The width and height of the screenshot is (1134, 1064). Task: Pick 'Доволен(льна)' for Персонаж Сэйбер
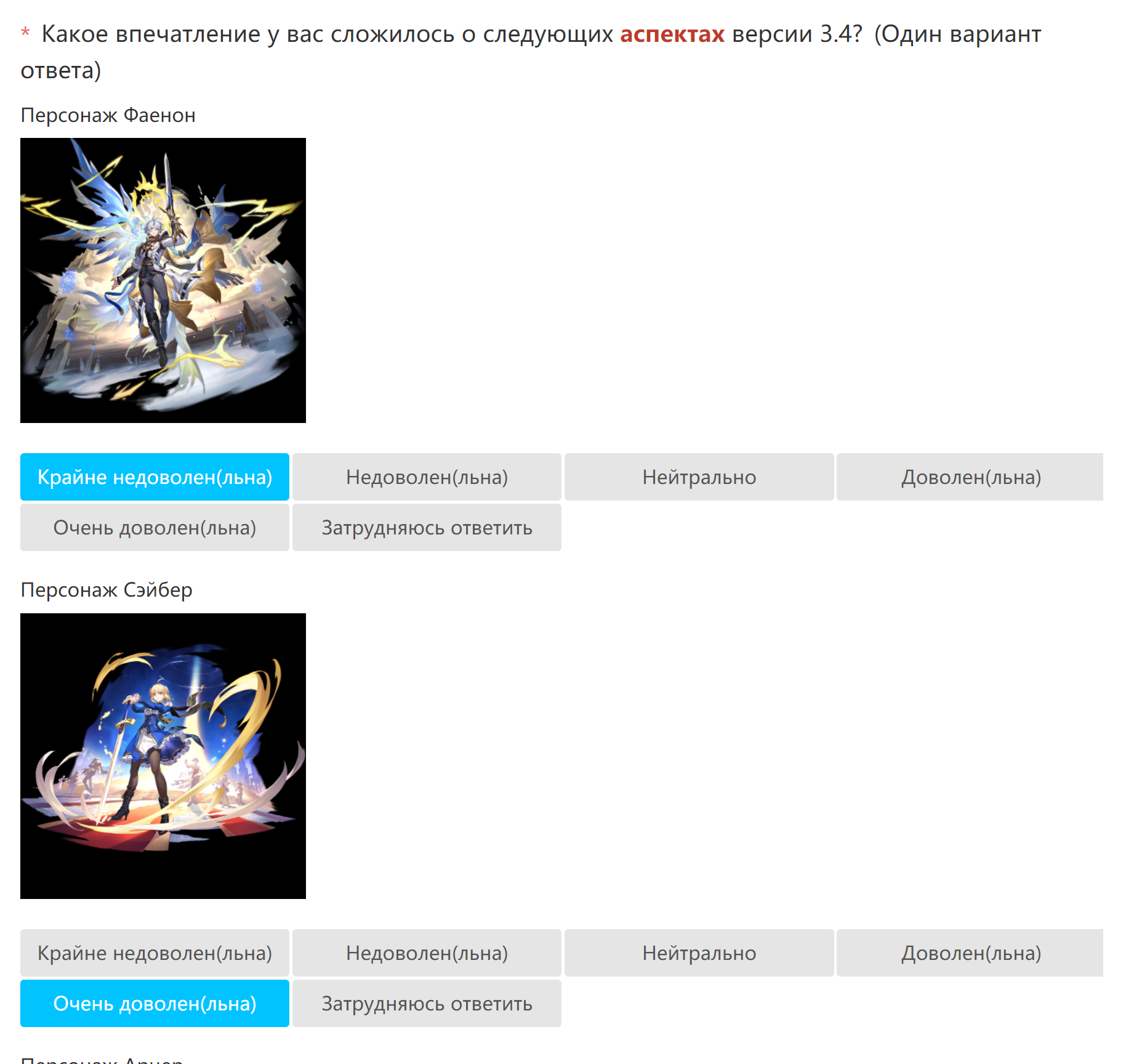(970, 953)
